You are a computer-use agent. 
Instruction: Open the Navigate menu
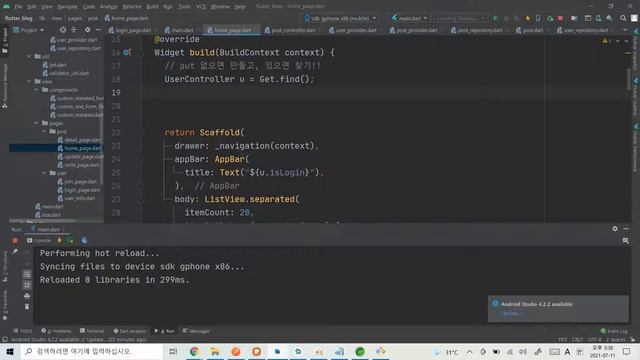click(x=67, y=7)
